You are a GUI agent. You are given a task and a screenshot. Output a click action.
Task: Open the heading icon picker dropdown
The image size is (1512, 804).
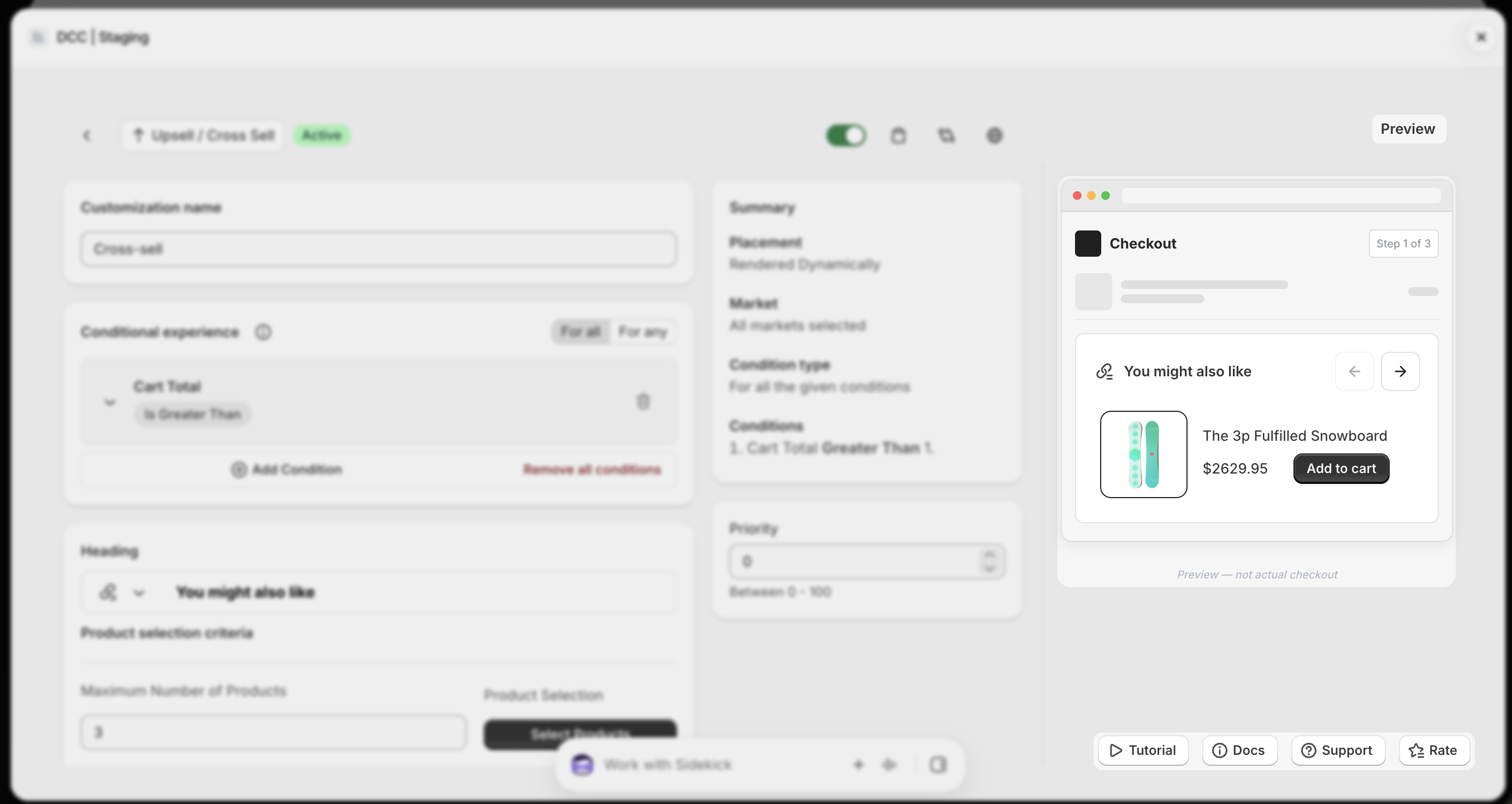click(x=121, y=592)
